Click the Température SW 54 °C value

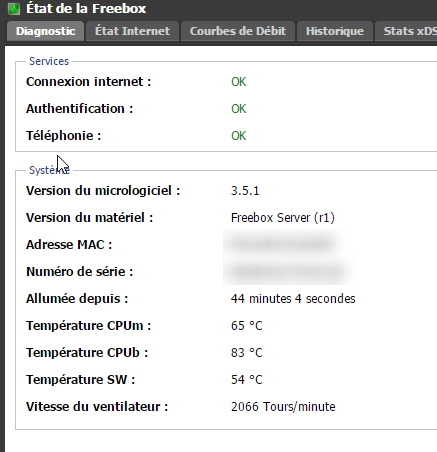tap(247, 380)
